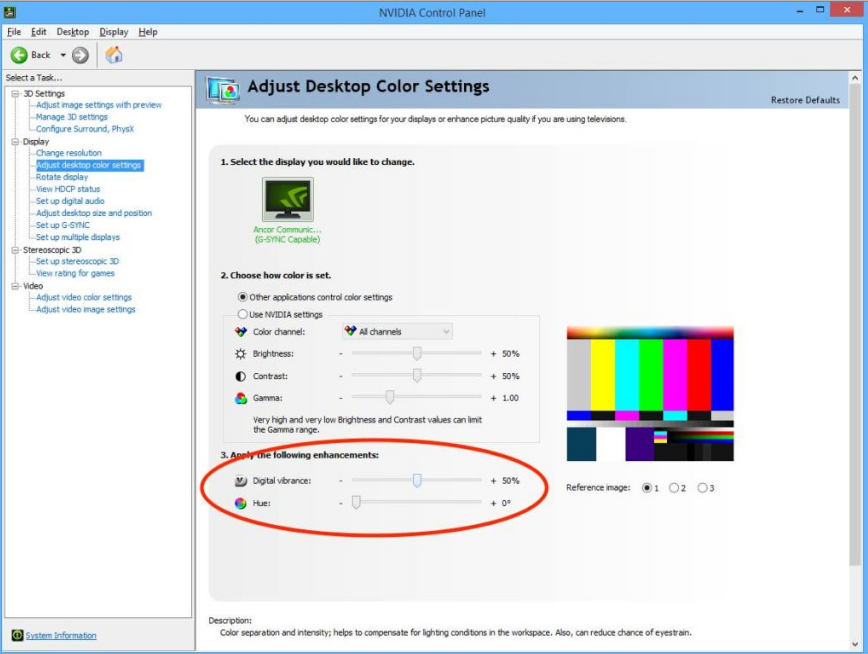Viewport: 868px width, 654px height.
Task: Click the Home icon in toolbar
Action: tap(114, 55)
